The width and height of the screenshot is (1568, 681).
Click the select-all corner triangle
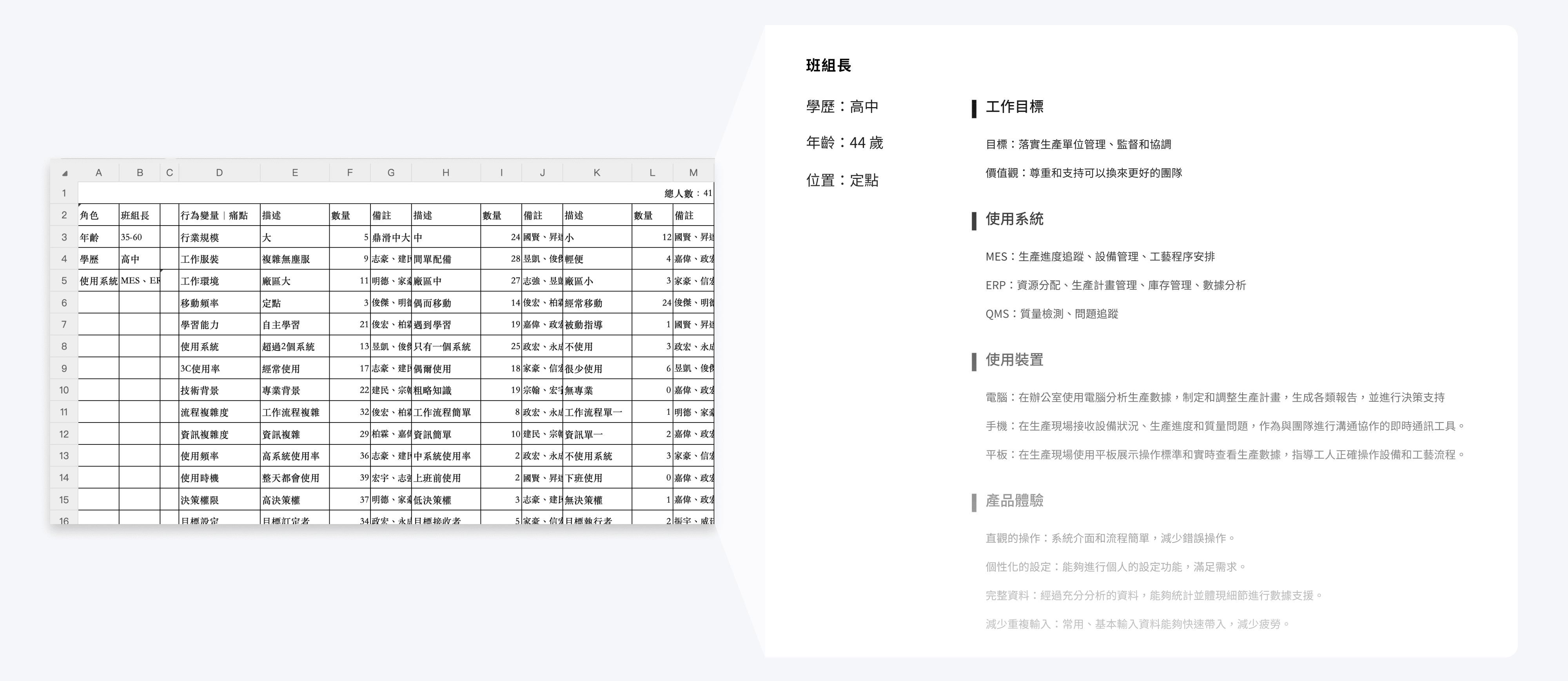[x=65, y=173]
